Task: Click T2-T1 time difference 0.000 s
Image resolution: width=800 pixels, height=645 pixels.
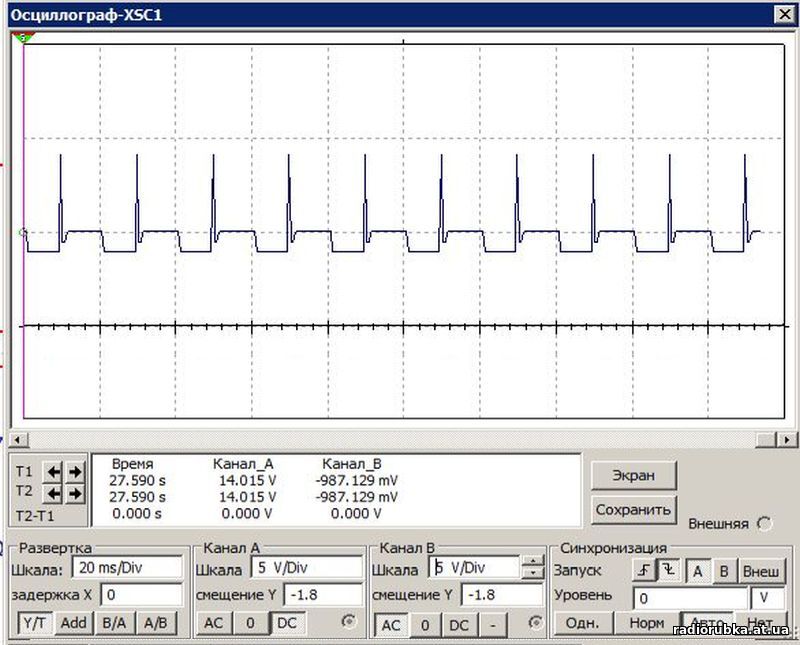Action: point(137,514)
